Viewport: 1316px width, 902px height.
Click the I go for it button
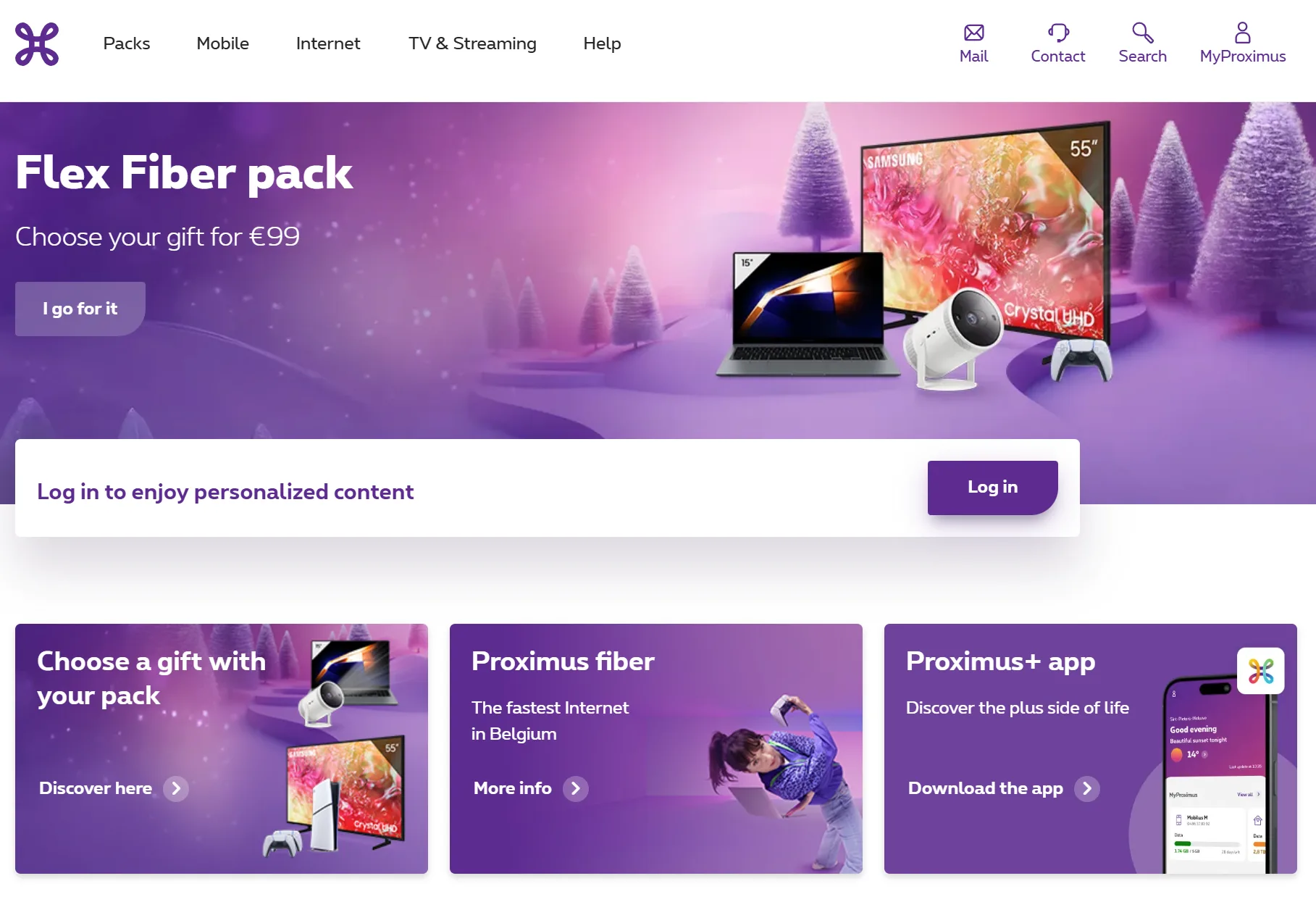[80, 309]
